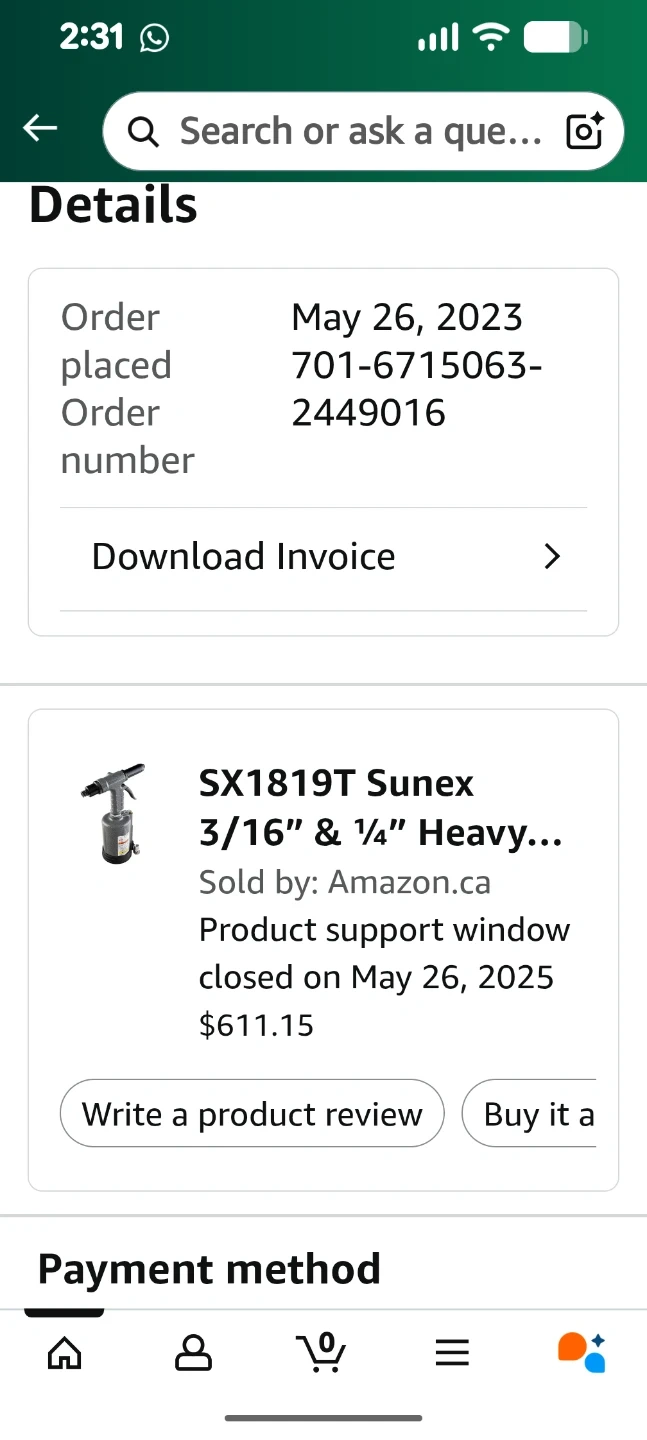Open the shopping cart icon

322,1353
